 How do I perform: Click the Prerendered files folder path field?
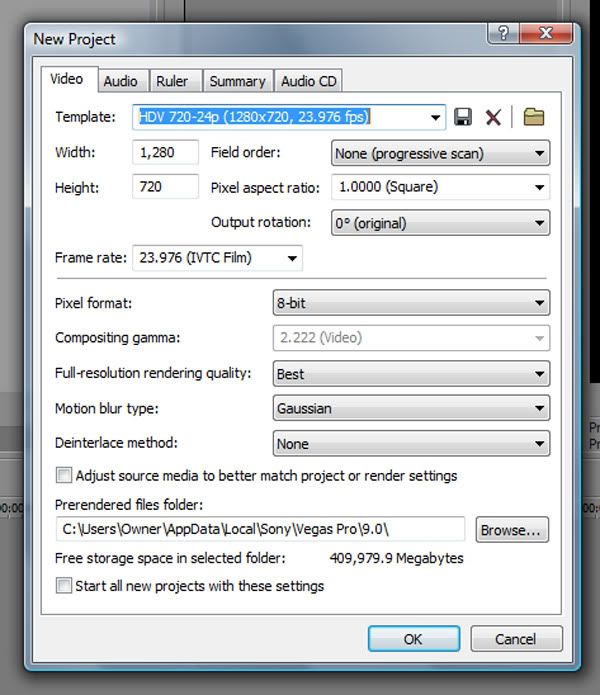pyautogui.click(x=261, y=529)
